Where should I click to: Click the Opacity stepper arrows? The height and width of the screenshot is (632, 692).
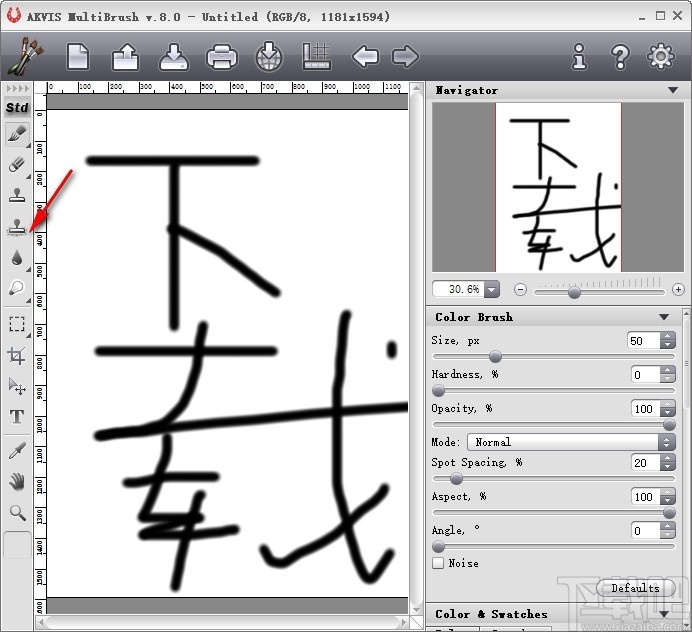[667, 409]
